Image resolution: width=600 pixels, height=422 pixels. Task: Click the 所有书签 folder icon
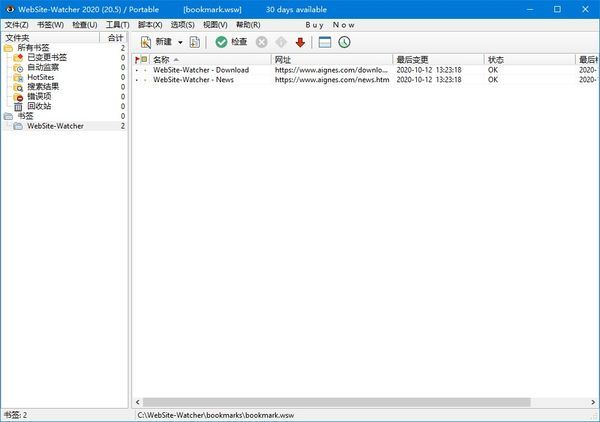[8, 48]
